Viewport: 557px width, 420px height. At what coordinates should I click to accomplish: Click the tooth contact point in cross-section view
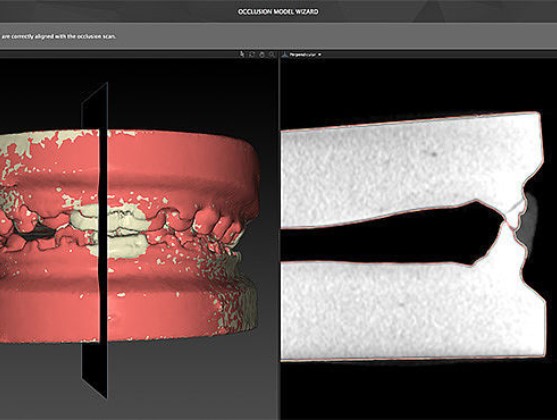509,223
